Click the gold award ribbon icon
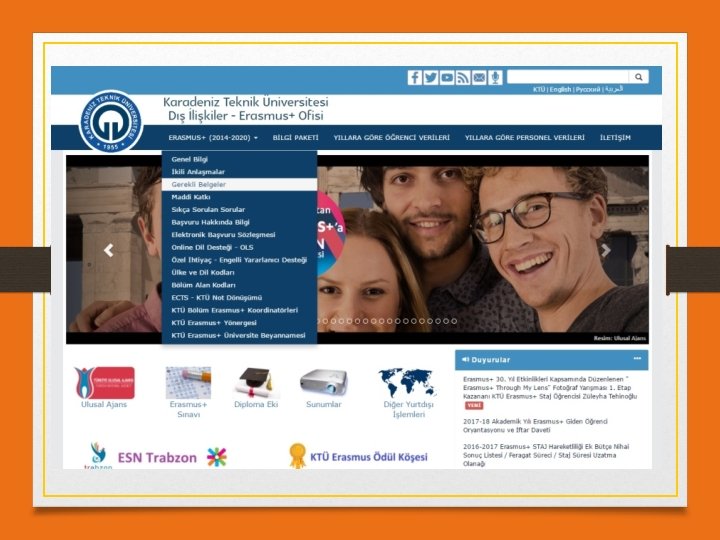Image resolution: width=720 pixels, height=540 pixels. coord(298,456)
